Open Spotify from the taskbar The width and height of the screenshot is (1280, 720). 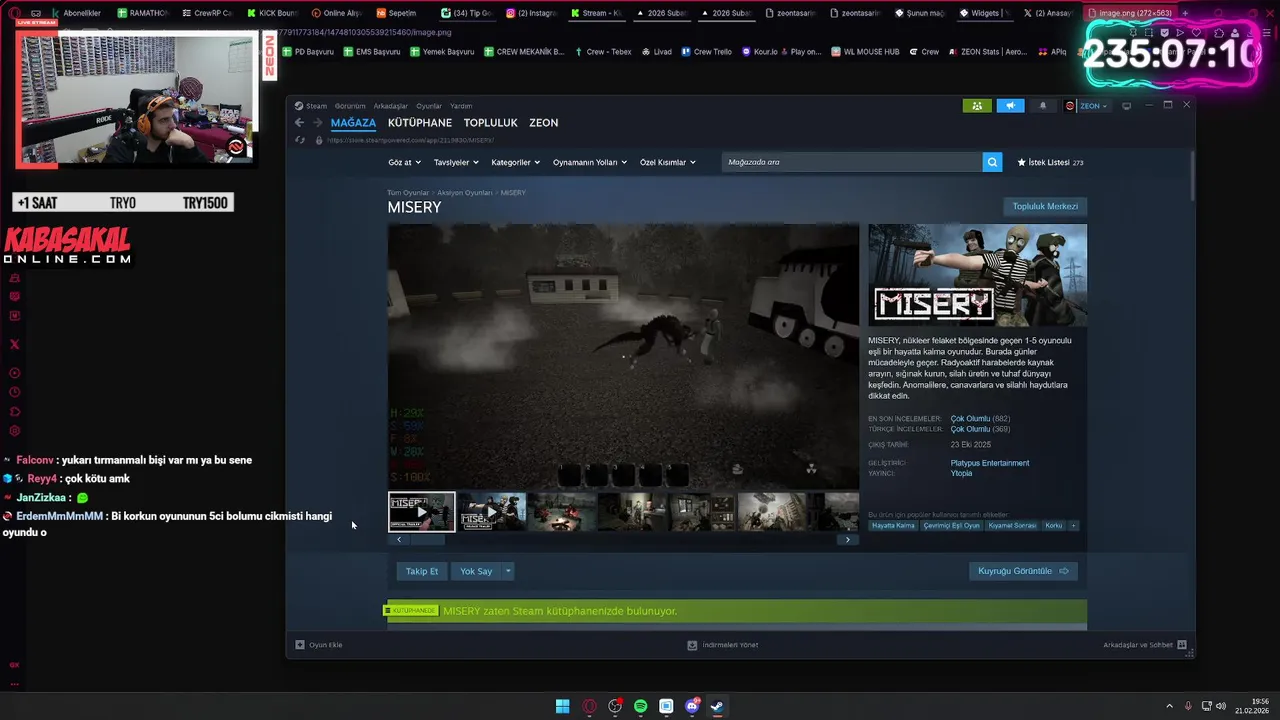(641, 706)
